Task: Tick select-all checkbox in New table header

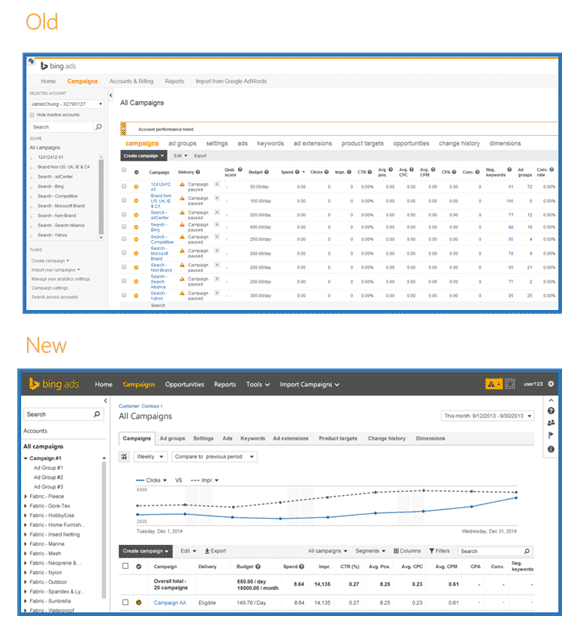Action: pyautogui.click(x=125, y=566)
